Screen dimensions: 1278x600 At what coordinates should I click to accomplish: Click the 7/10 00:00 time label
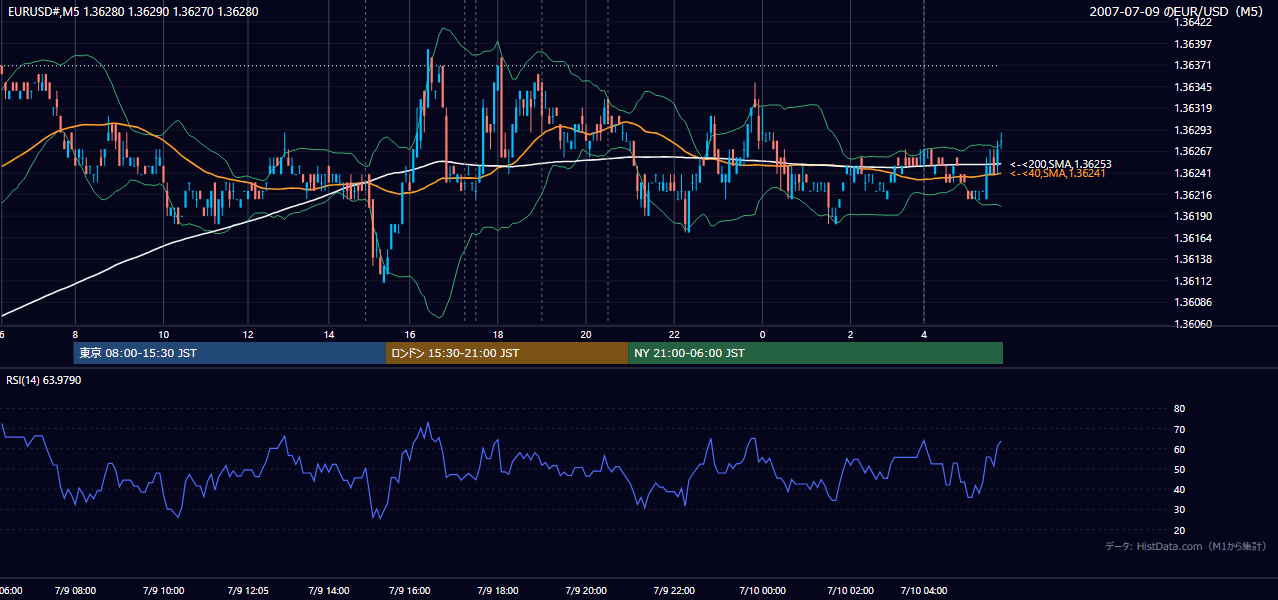point(761,591)
